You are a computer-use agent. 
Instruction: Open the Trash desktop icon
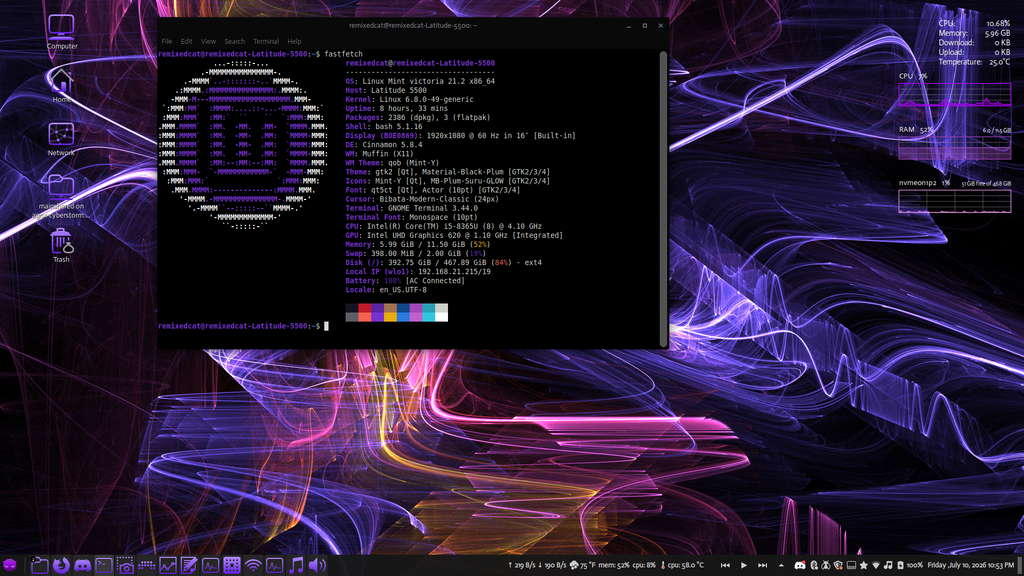pos(61,246)
